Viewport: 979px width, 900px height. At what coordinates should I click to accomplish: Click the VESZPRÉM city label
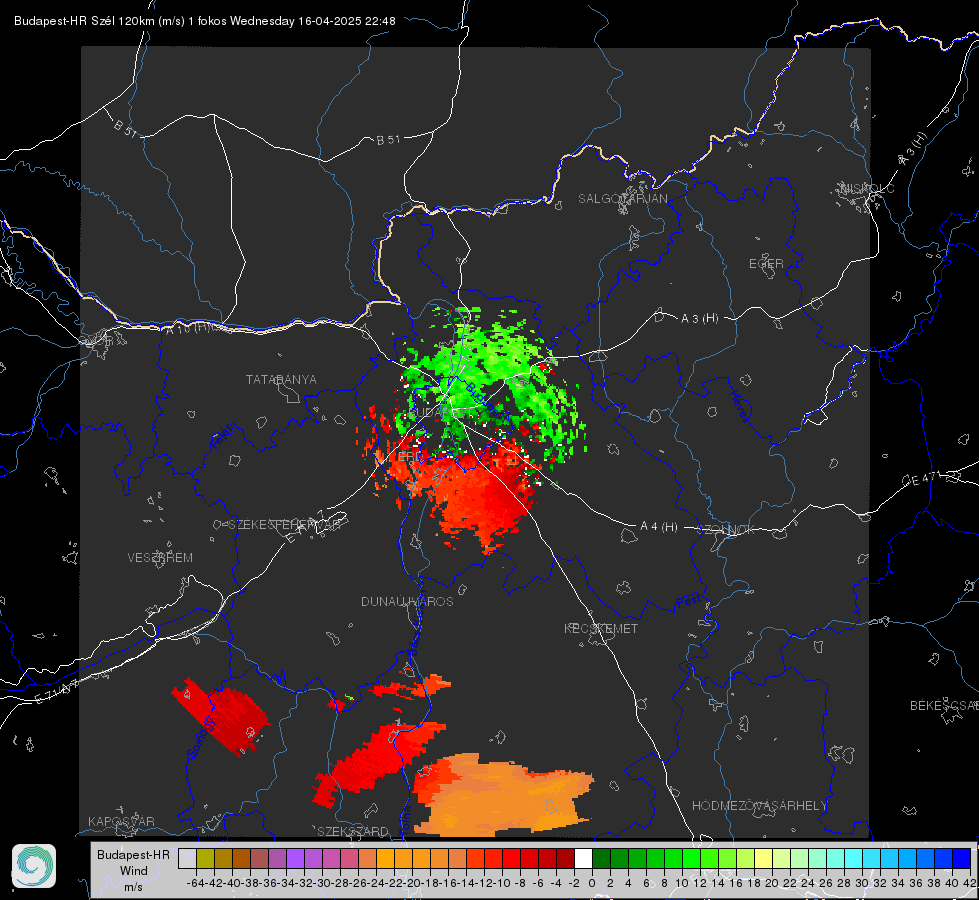[x=160, y=557]
